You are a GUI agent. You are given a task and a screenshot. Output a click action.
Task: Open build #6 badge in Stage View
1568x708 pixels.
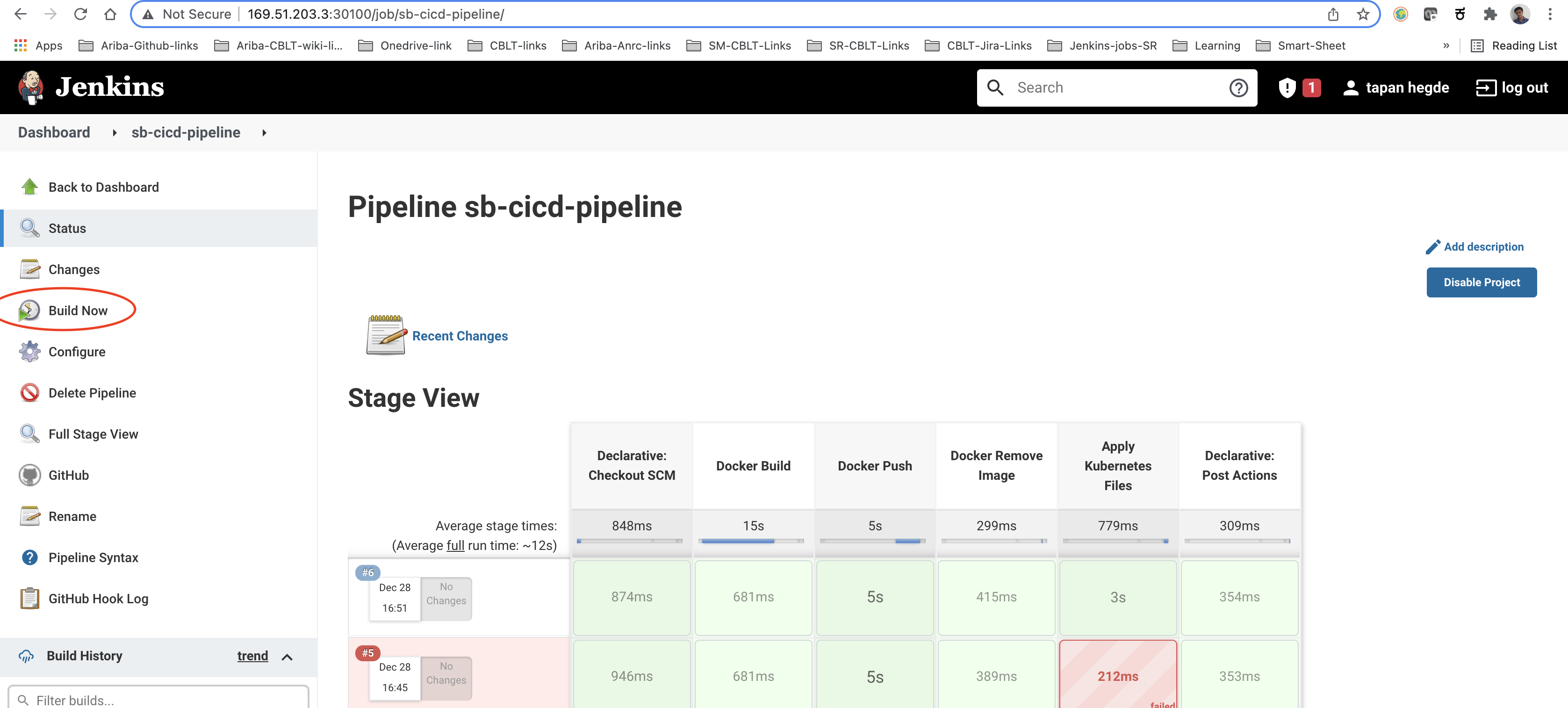point(367,572)
